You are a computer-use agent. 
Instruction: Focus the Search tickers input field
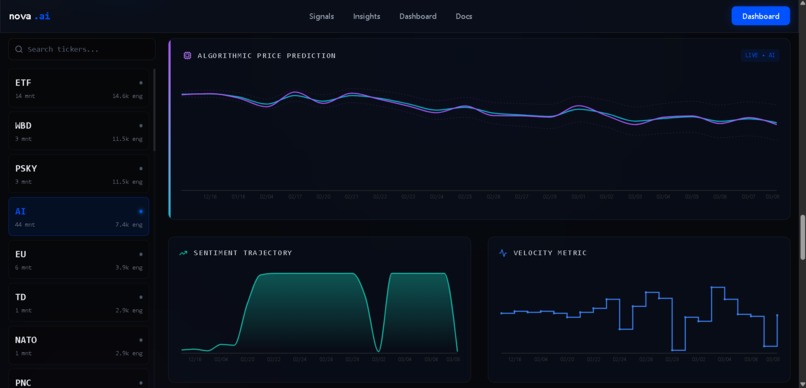(x=82, y=49)
